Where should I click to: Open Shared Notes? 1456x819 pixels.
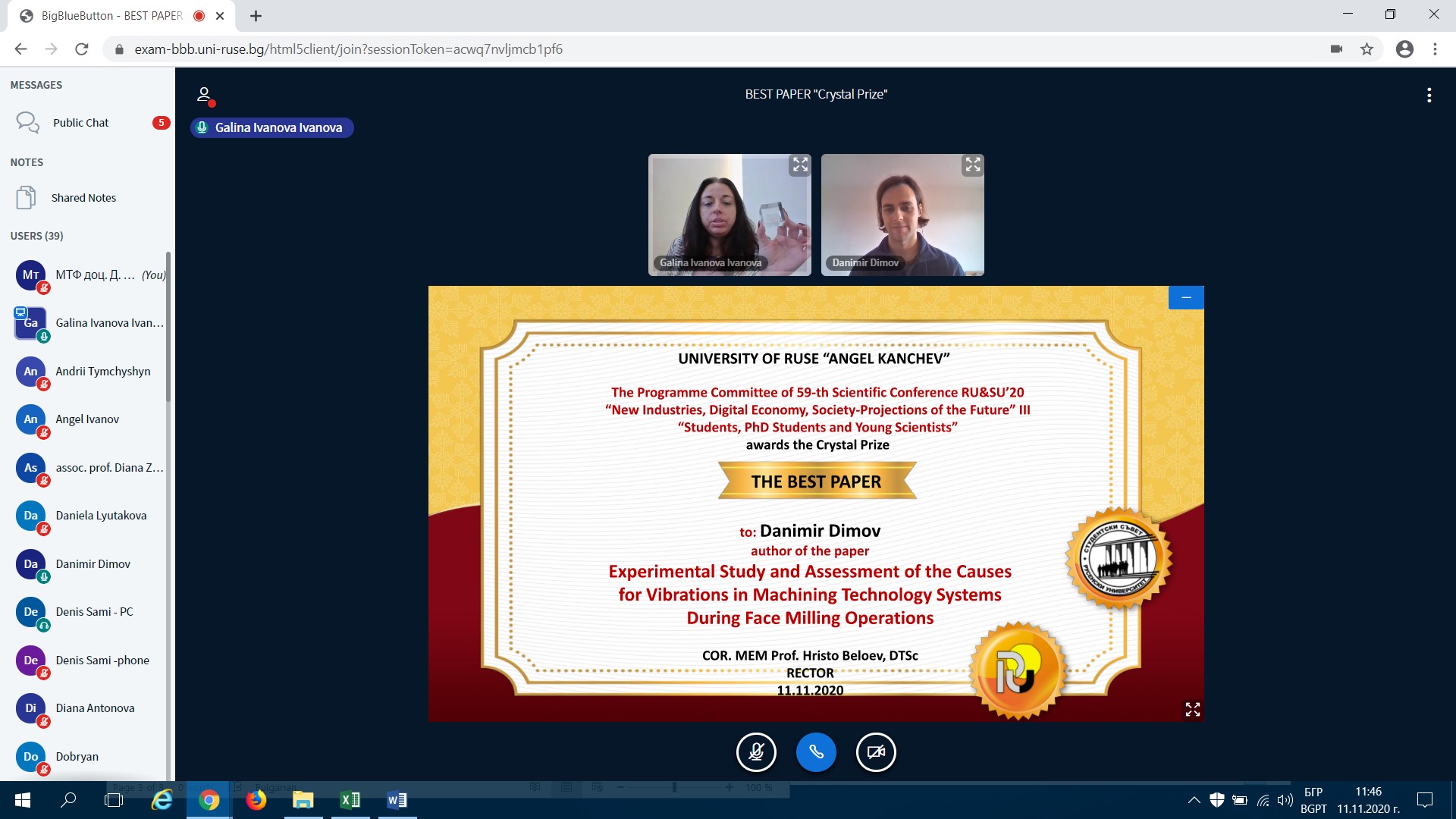(87, 197)
